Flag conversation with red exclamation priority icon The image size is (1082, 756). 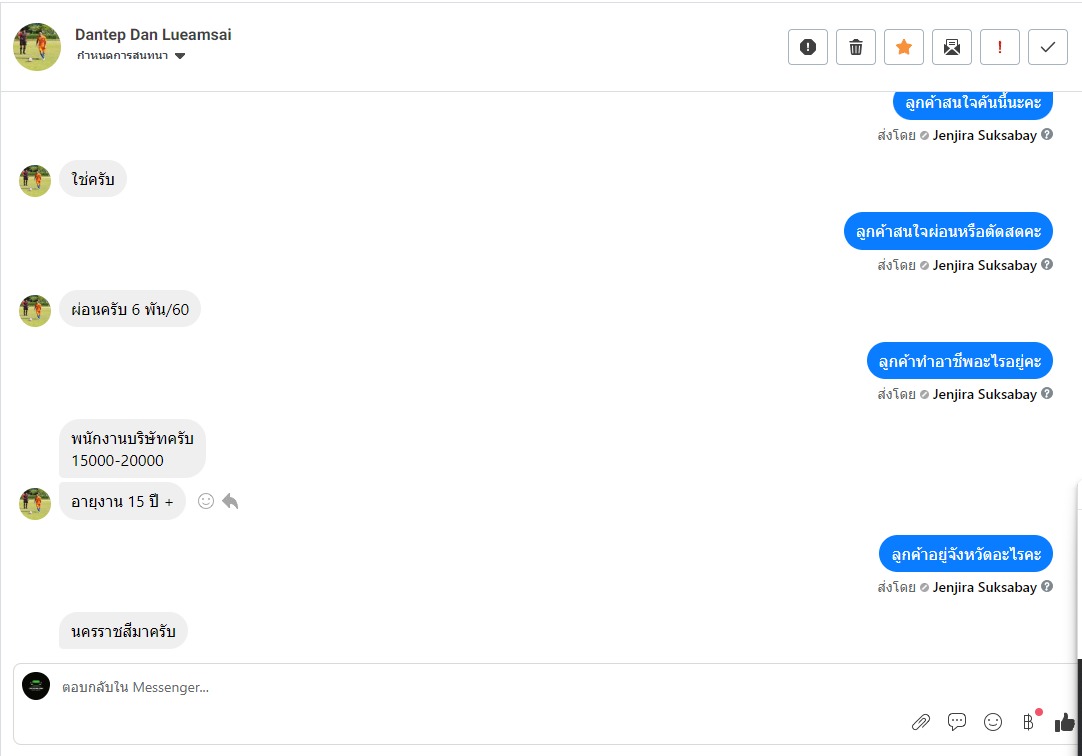(1000, 47)
